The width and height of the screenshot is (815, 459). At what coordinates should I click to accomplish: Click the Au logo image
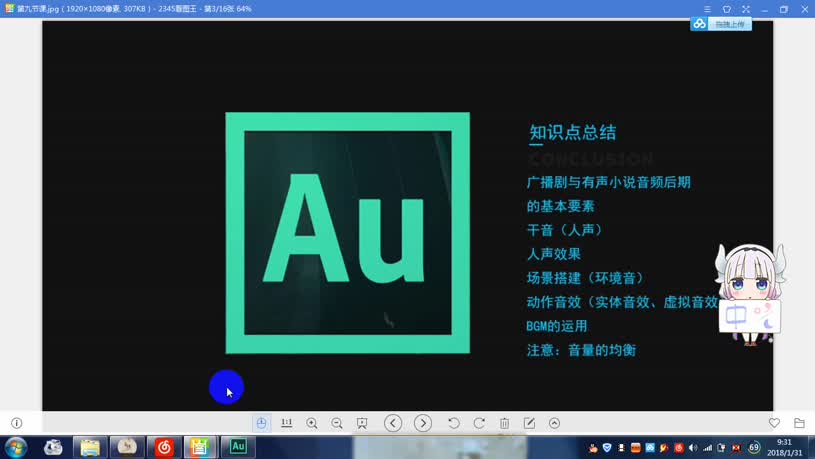tap(348, 233)
